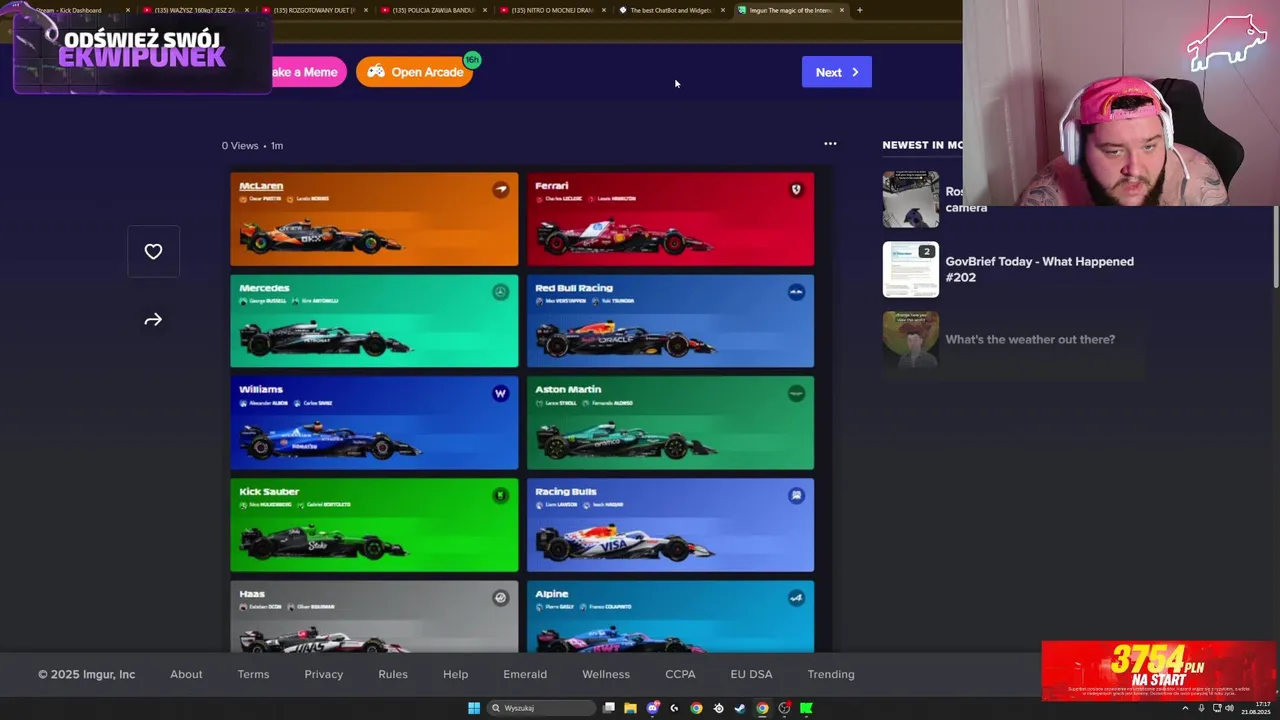Click the Emerald footer link
The image size is (1280, 720).
pos(525,674)
